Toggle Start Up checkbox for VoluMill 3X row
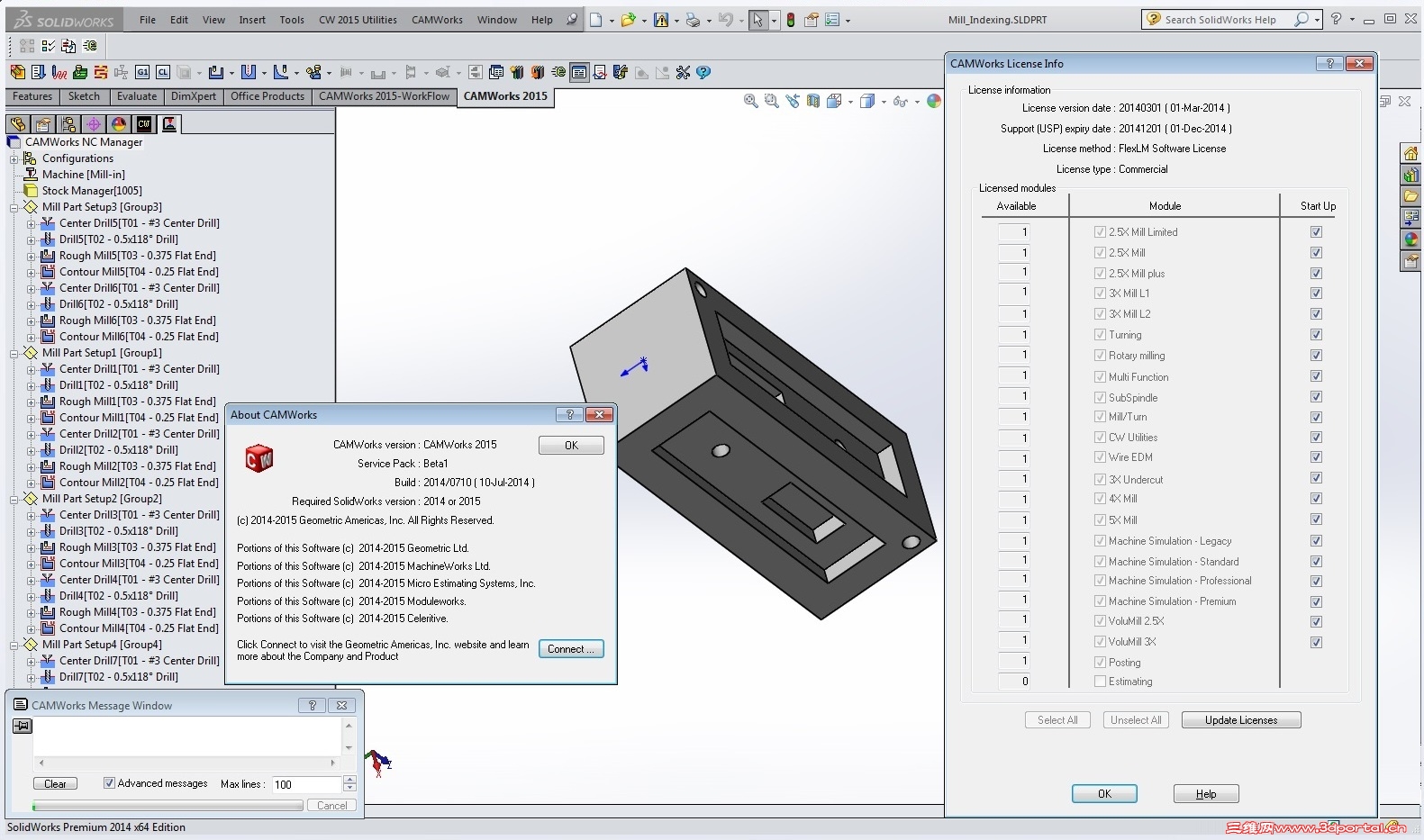 (1316, 642)
